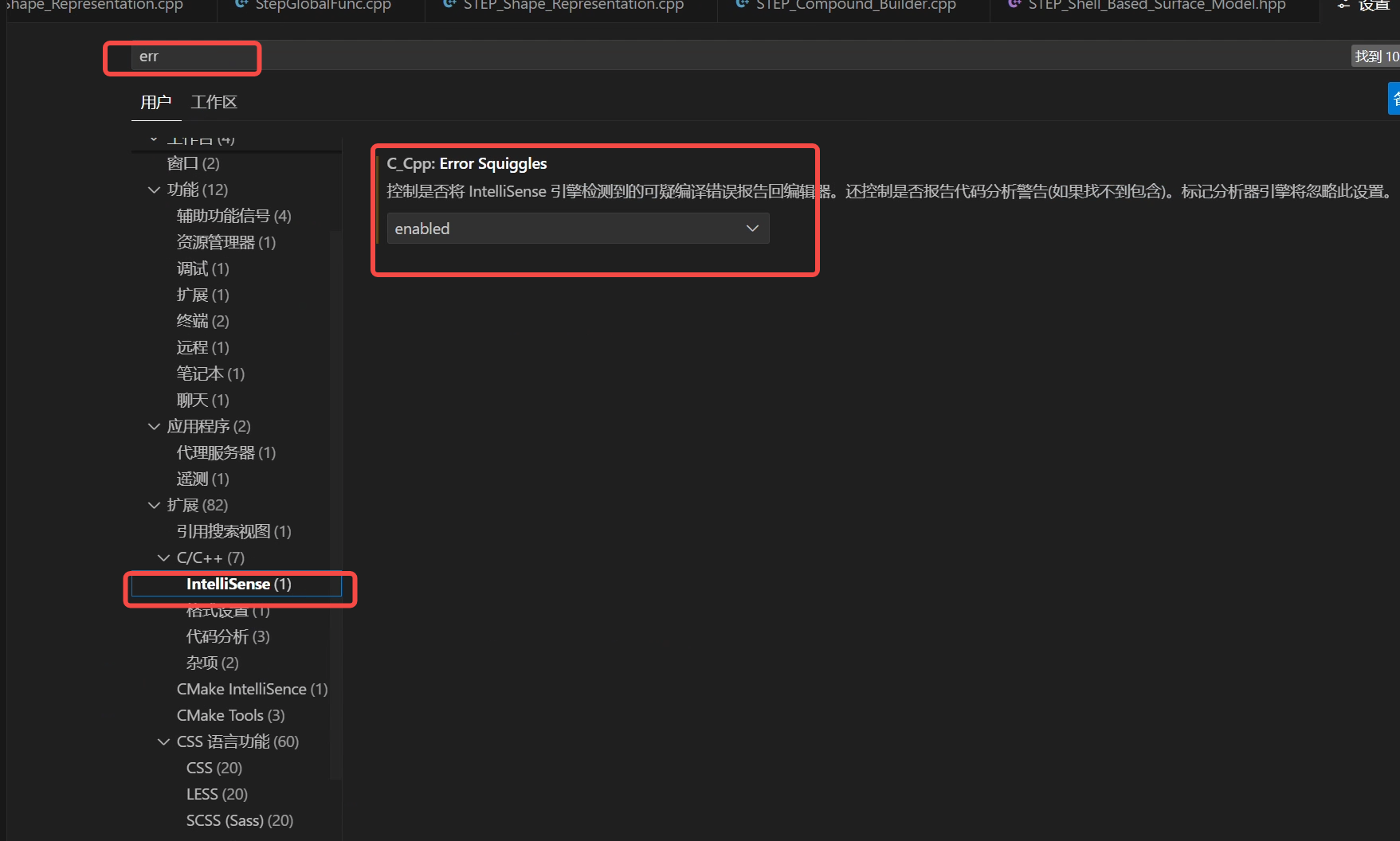Select 远程 (1) category
This screenshot has width=1400, height=841.
[203, 347]
